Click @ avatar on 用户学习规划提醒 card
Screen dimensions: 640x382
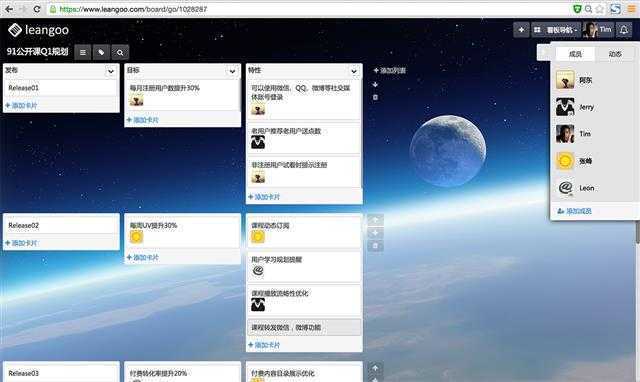(258, 271)
